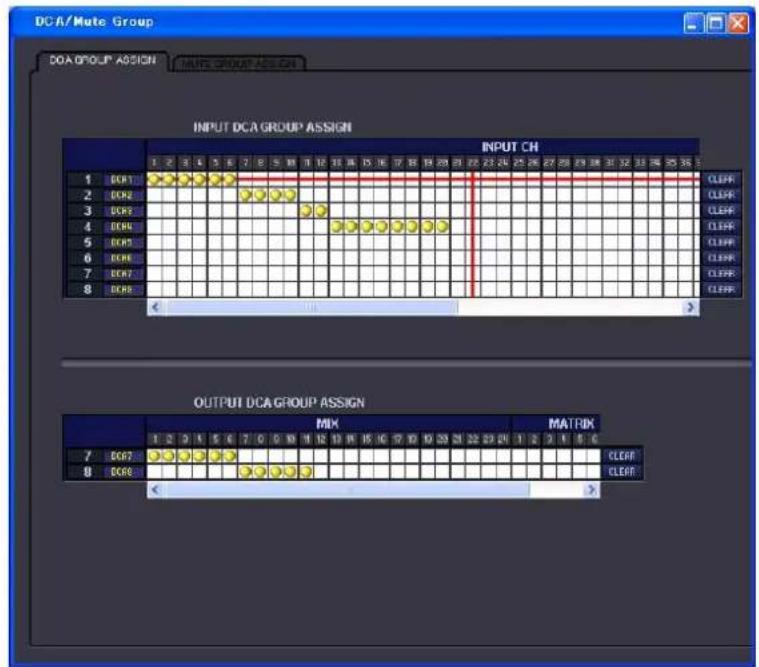Clear DCA1 input assignments
759x667 pixels.
click(x=721, y=180)
